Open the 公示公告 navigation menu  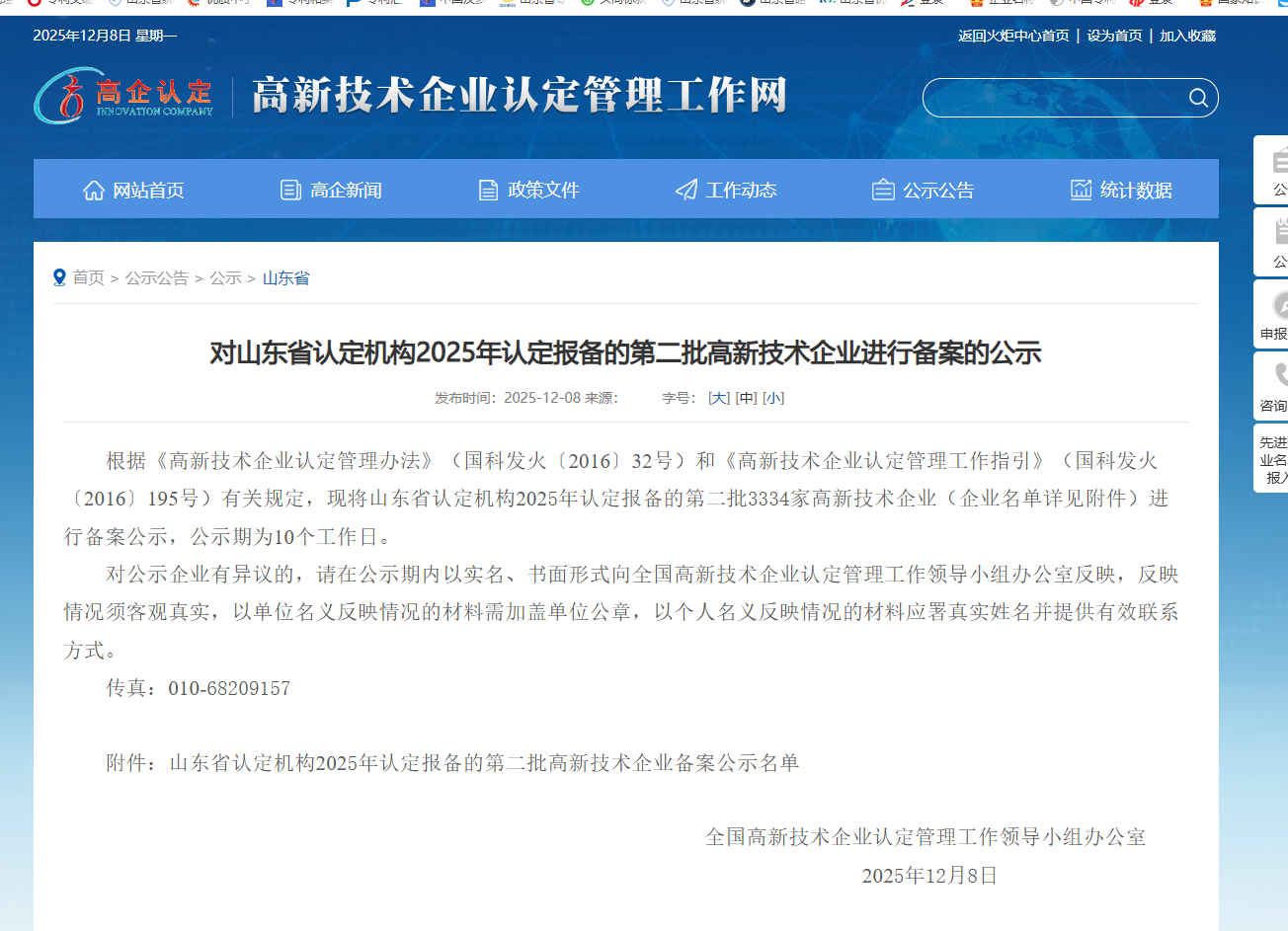[x=938, y=190]
